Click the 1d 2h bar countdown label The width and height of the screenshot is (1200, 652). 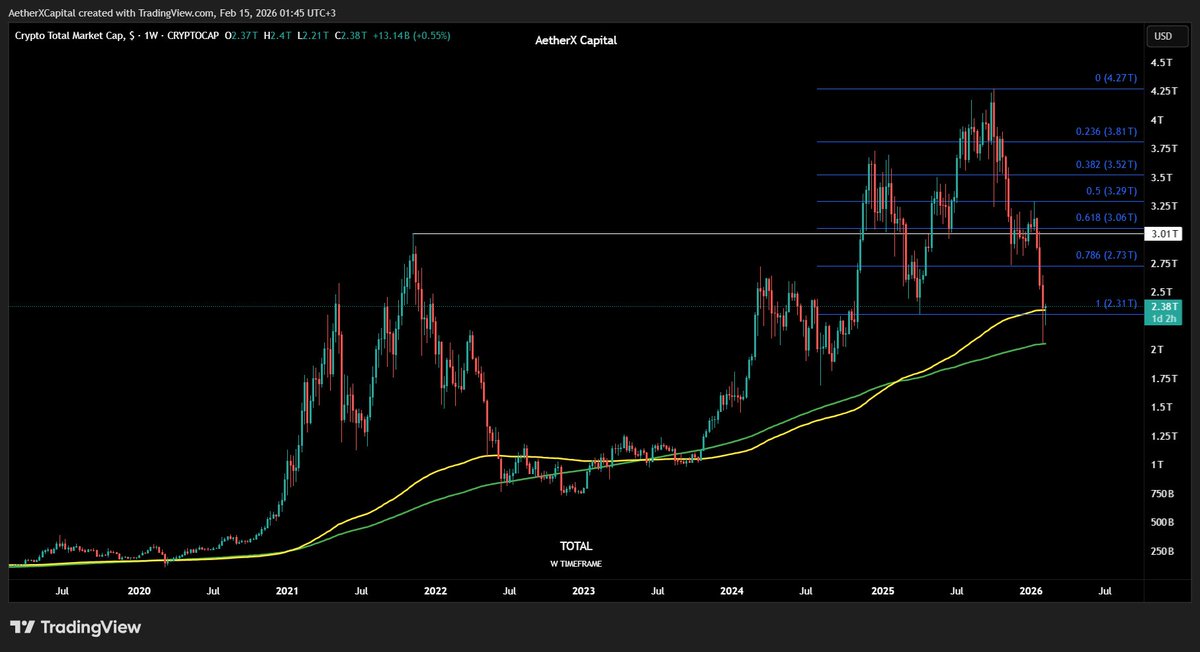1163,319
